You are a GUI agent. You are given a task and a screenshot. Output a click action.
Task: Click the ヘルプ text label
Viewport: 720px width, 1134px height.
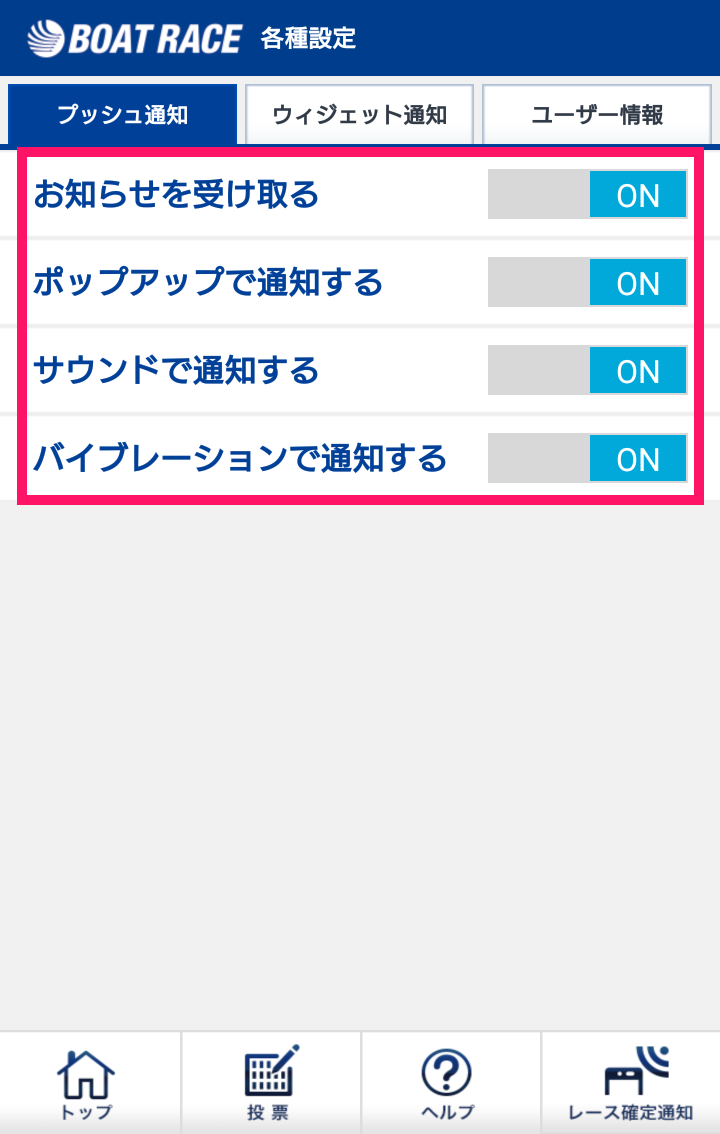click(x=446, y=1112)
